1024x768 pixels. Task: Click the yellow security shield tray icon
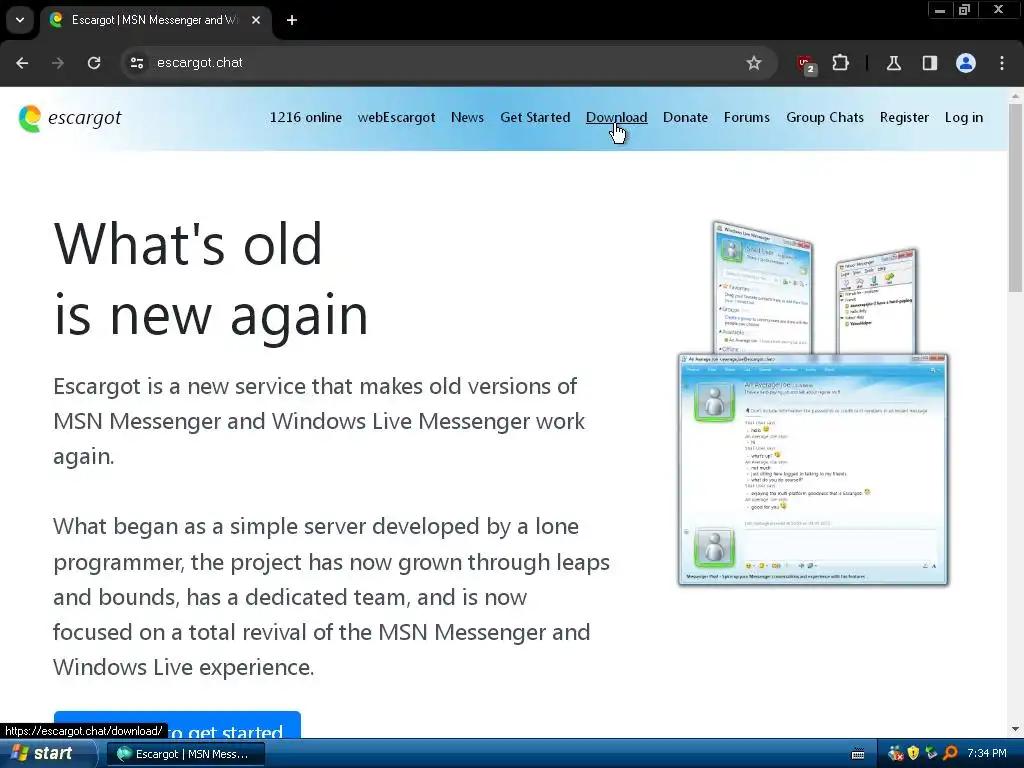[x=913, y=754]
